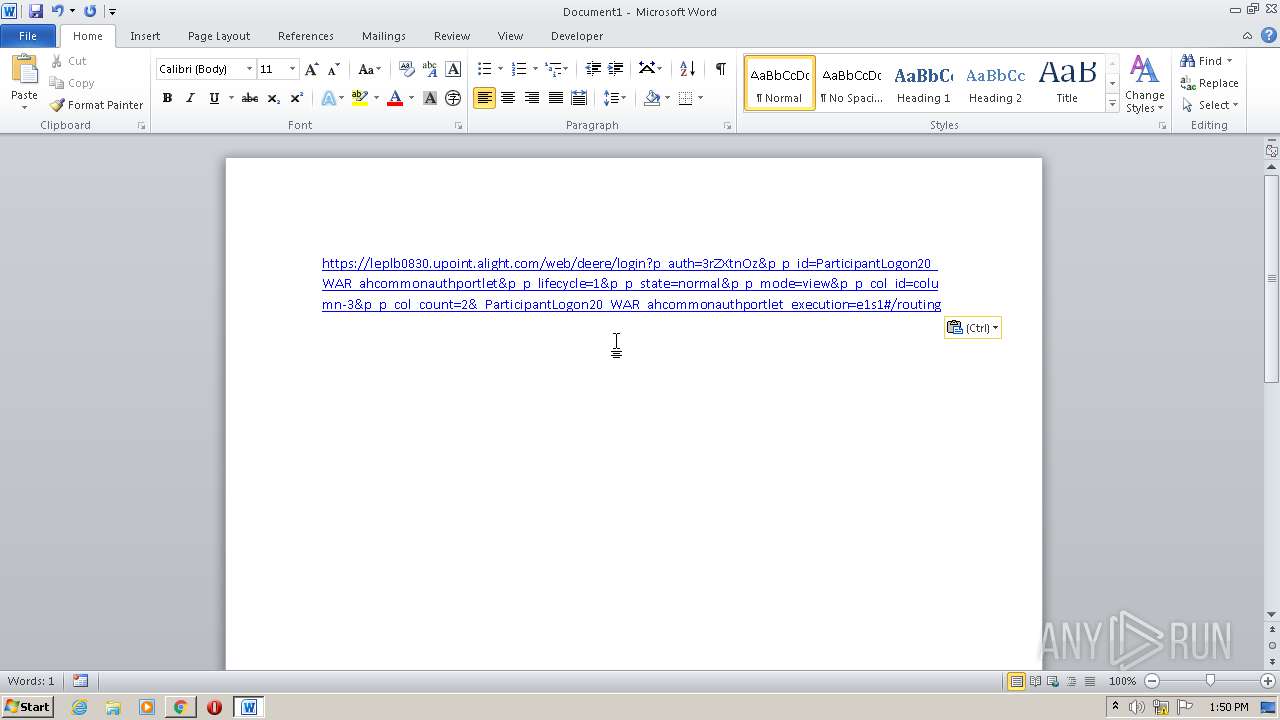Viewport: 1280px width, 720px height.
Task: Open the File tab
Action: pos(28,36)
